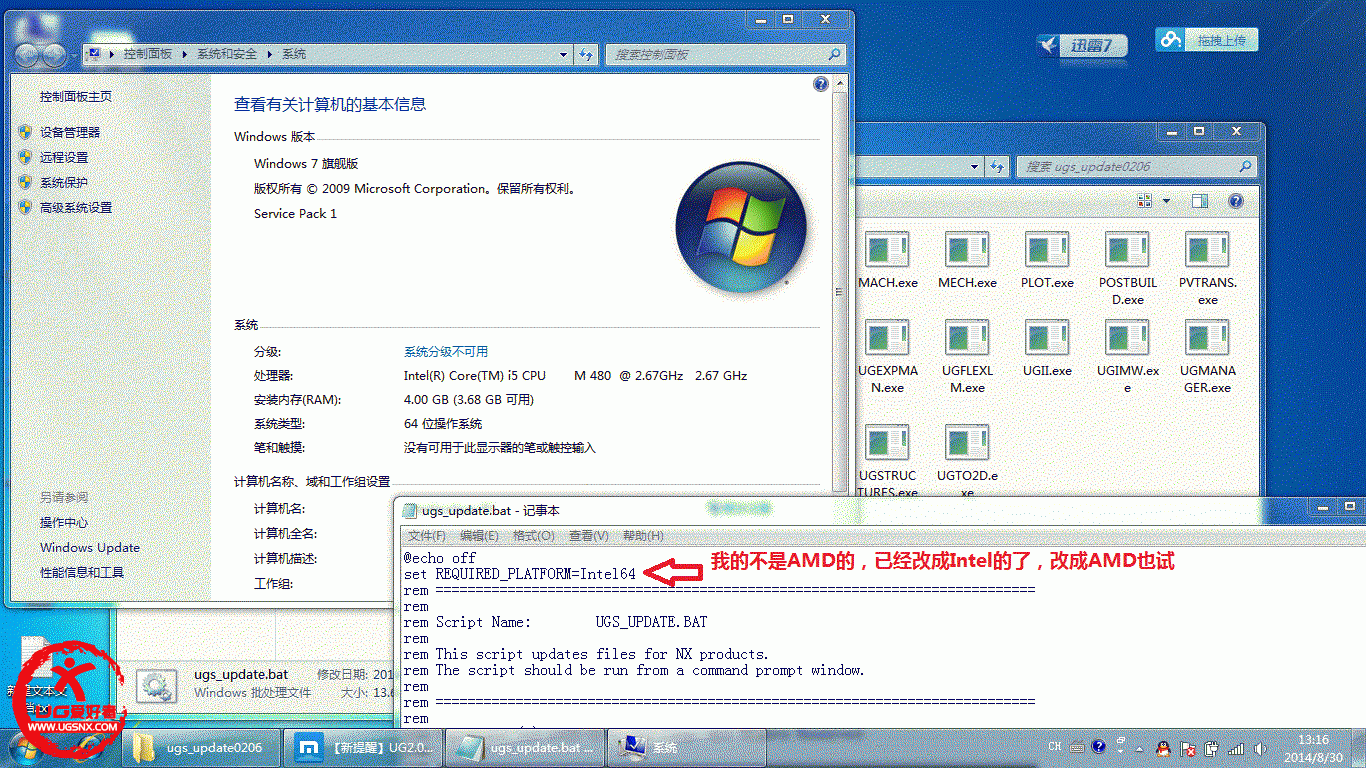This screenshot has height=768, width=1366.
Task: Switch to 系统 taskbar button
Action: click(686, 748)
